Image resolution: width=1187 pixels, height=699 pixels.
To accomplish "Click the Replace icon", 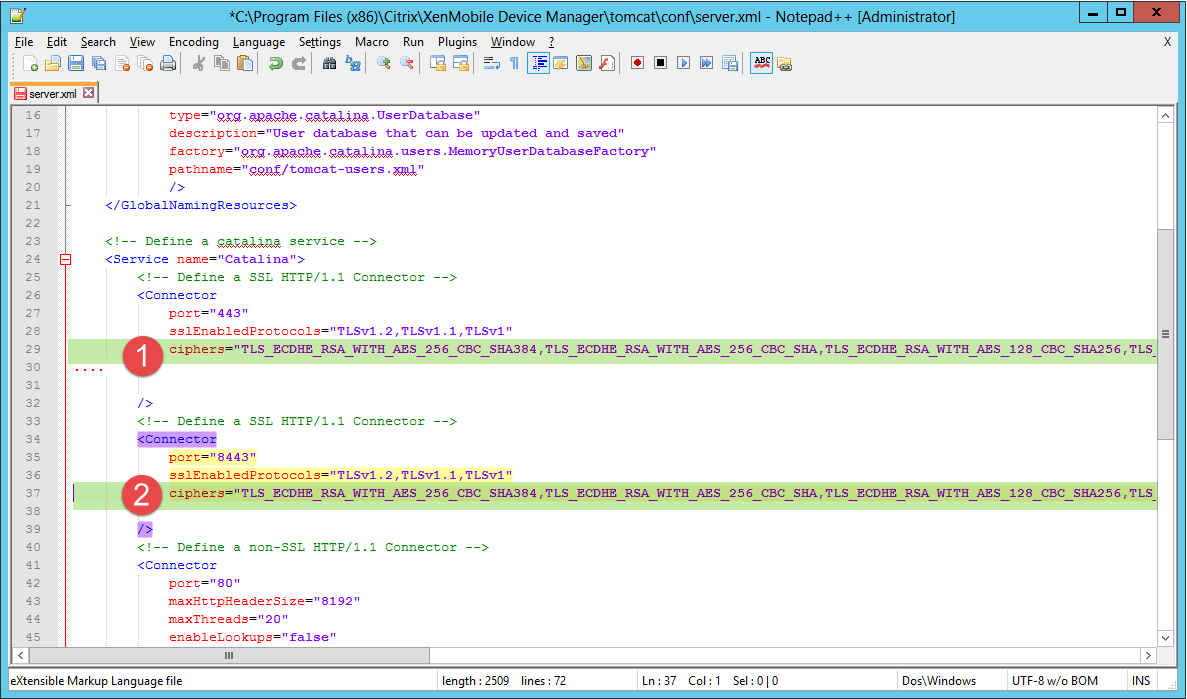I will pyautogui.click(x=353, y=64).
